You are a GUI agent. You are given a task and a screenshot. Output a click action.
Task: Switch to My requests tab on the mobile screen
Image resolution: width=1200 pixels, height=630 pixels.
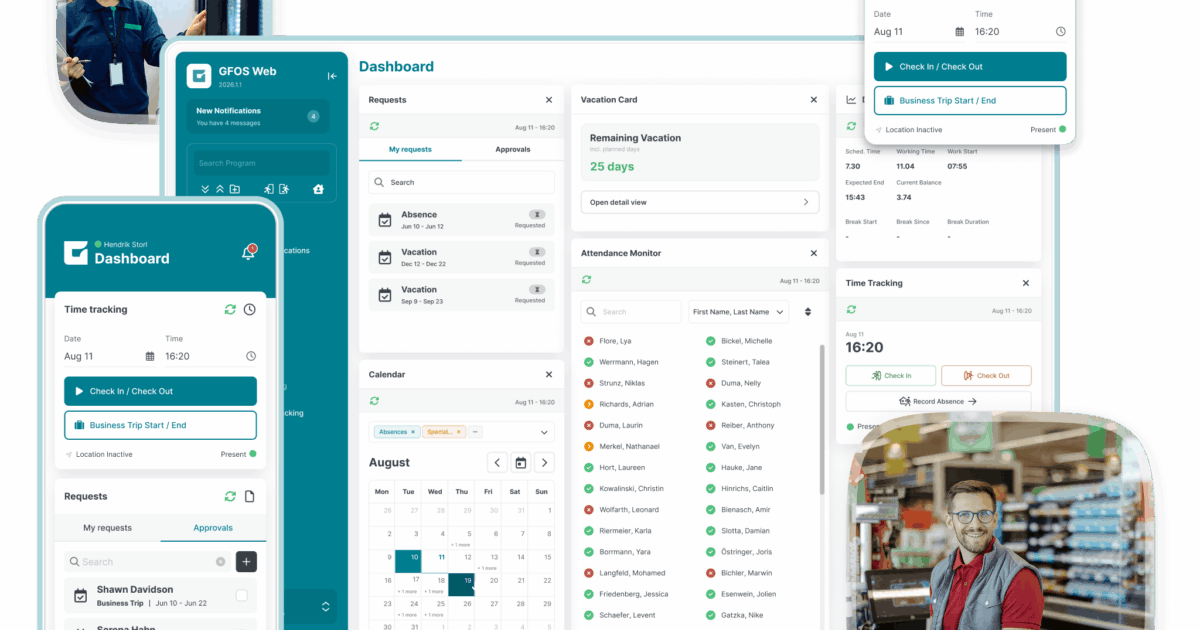point(107,528)
